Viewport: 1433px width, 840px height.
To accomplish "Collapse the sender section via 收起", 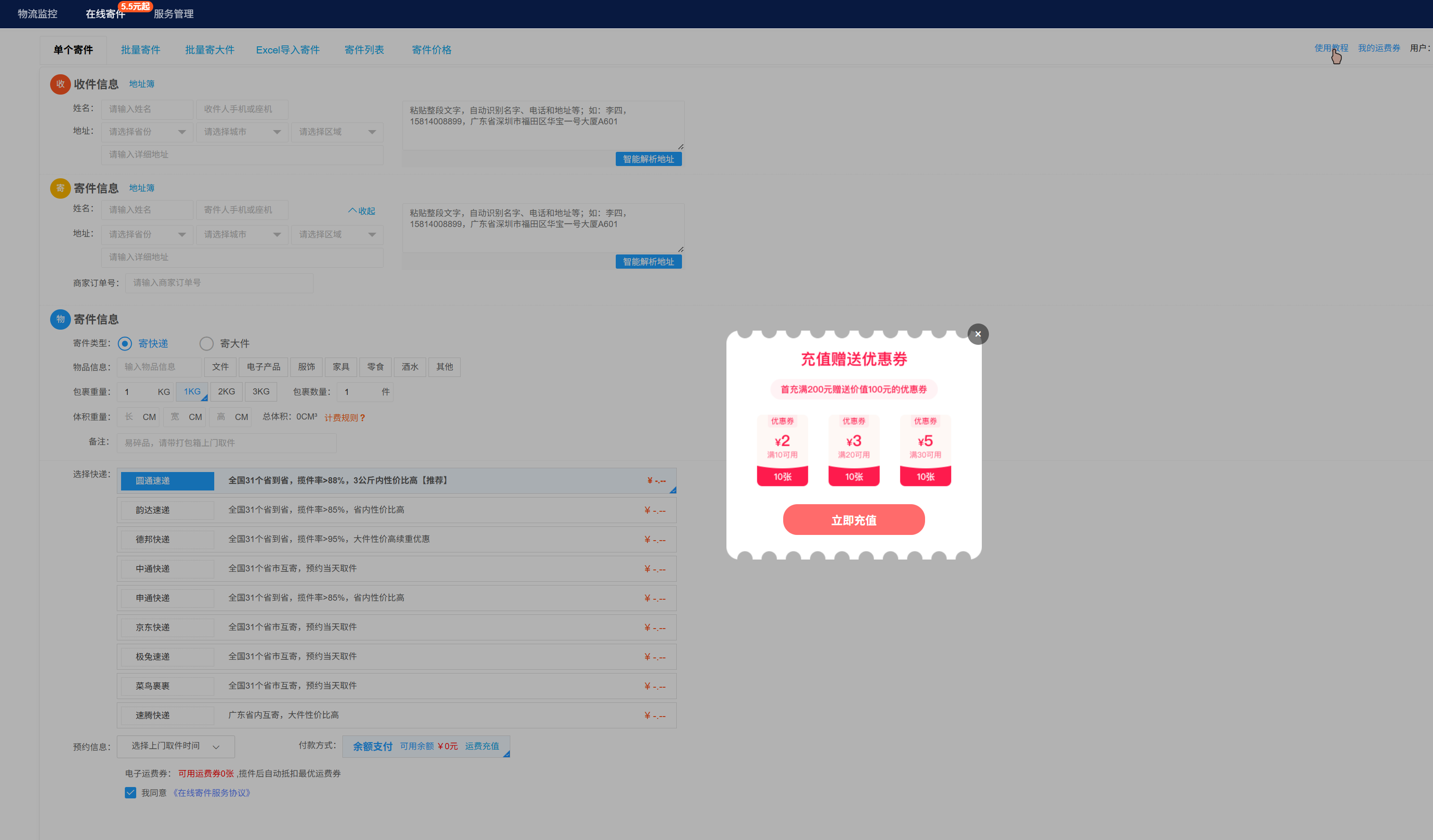I will click(x=362, y=211).
